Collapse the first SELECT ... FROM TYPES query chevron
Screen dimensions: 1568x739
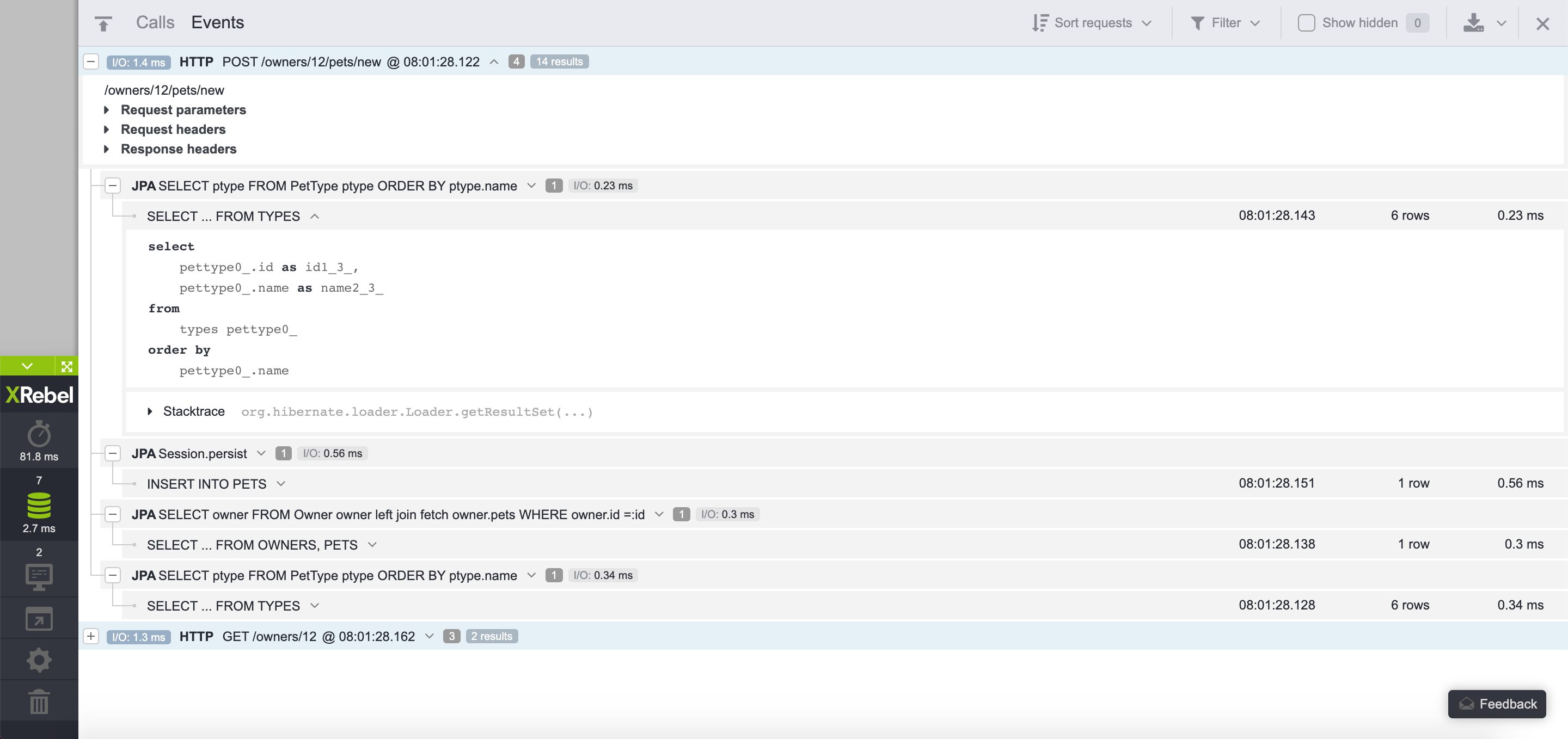(x=315, y=217)
